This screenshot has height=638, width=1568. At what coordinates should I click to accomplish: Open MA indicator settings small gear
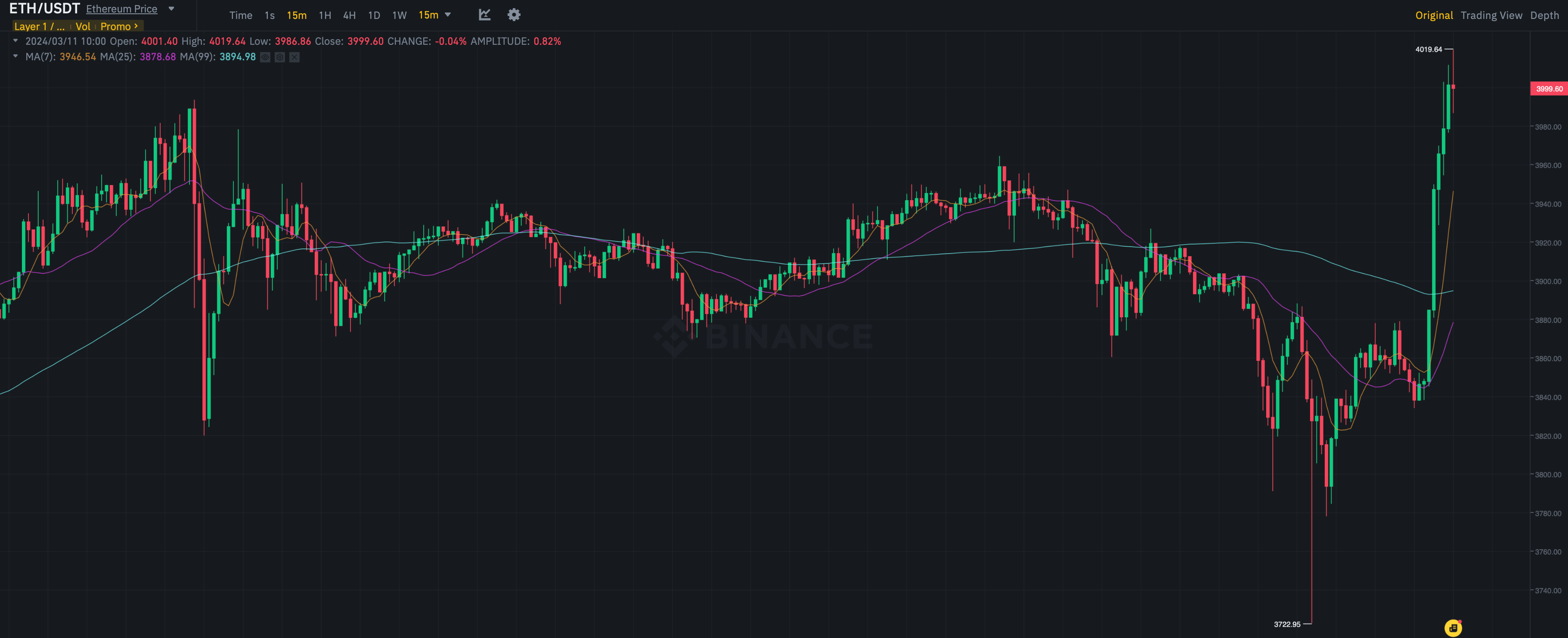click(x=280, y=57)
